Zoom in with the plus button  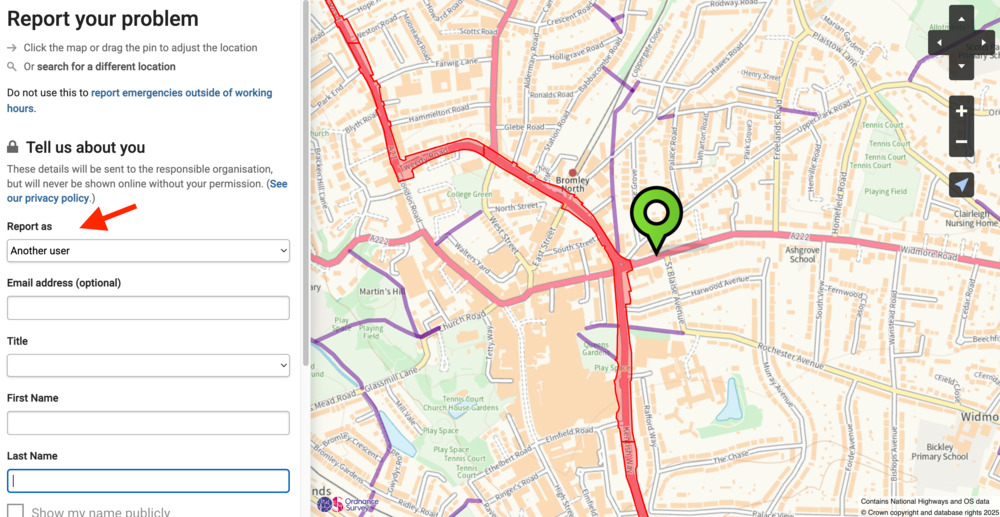tap(961, 111)
